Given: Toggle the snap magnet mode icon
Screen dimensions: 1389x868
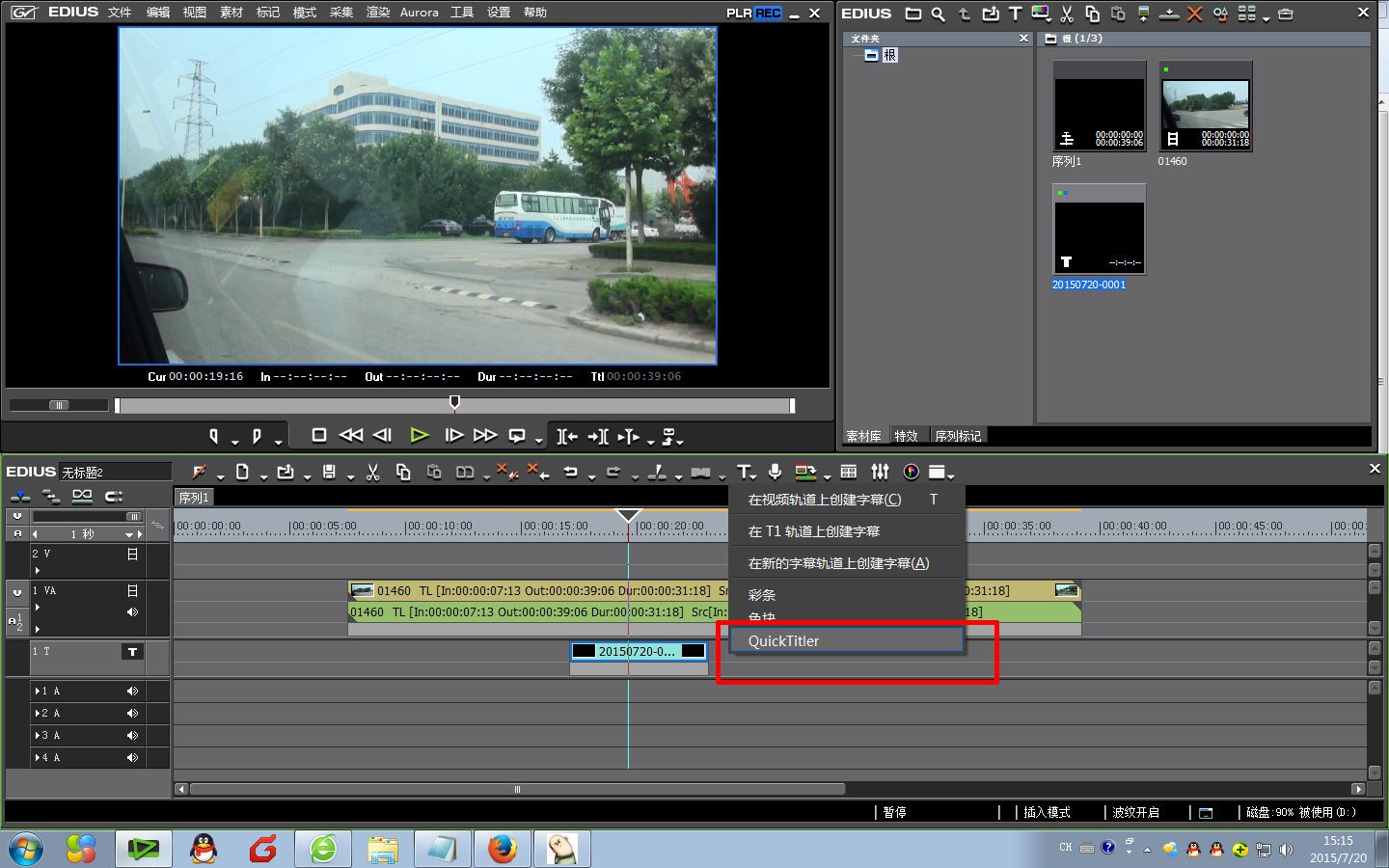Looking at the screenshot, I should (x=114, y=496).
